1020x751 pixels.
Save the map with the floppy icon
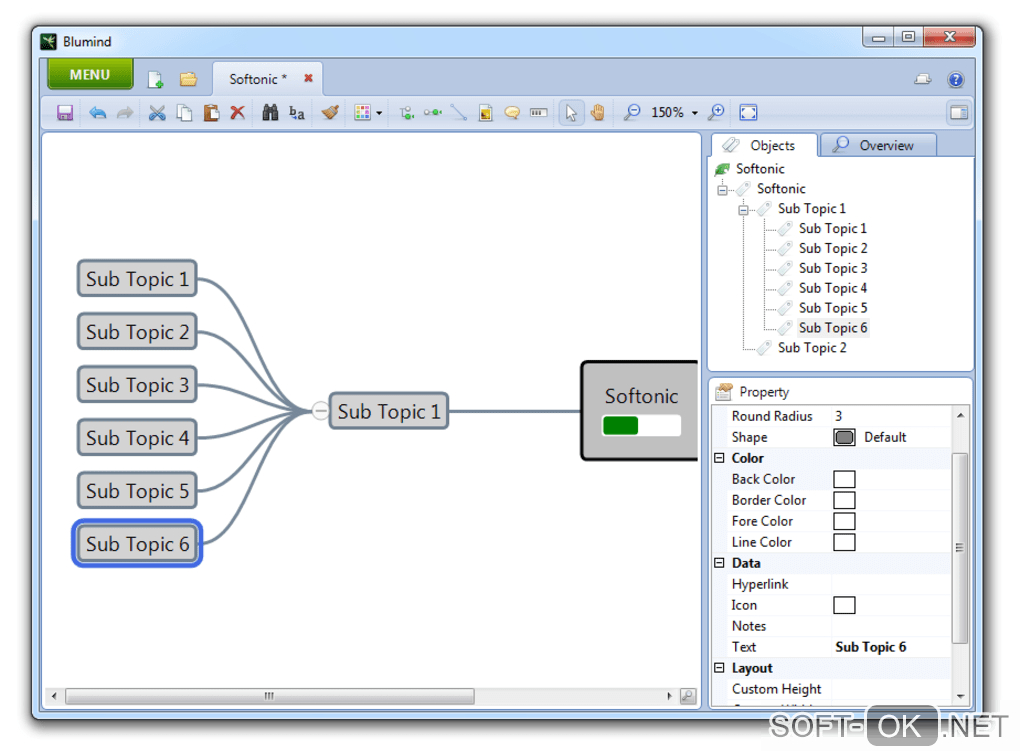[65, 113]
